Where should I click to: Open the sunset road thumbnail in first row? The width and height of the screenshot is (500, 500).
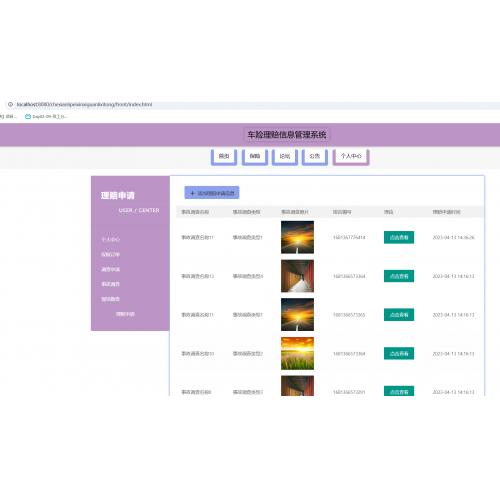coord(297,237)
